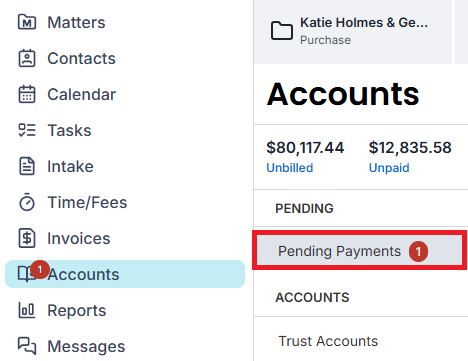The height and width of the screenshot is (361, 468).
Task: Click the red badge on Pending Payments
Action: (x=418, y=251)
